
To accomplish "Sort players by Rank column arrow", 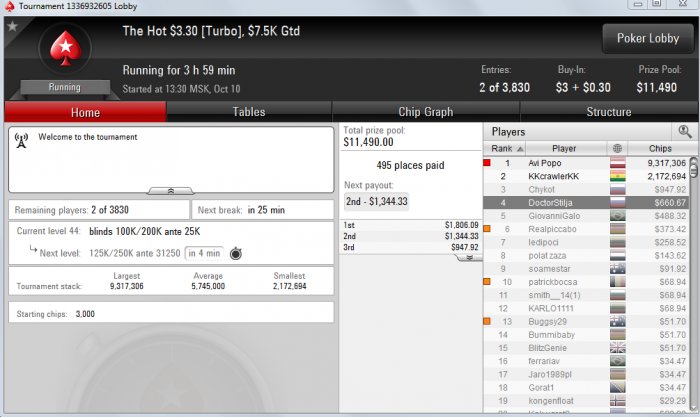I will (520, 149).
